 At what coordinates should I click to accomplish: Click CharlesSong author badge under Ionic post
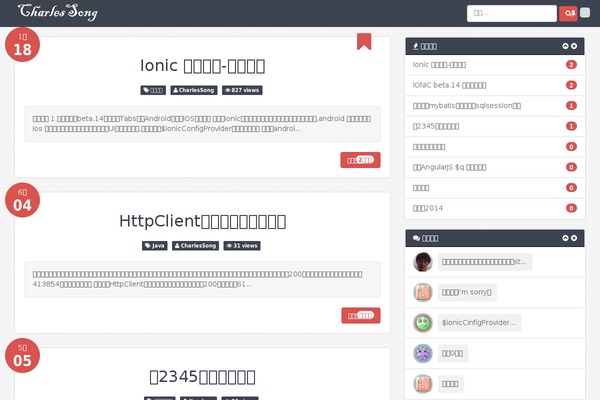point(194,90)
